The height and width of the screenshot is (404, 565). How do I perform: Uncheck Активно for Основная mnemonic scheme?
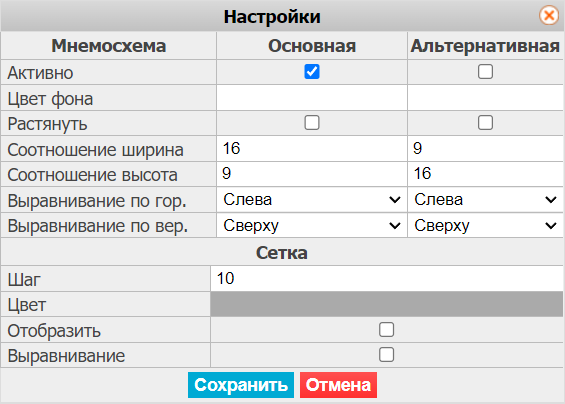tap(312, 72)
